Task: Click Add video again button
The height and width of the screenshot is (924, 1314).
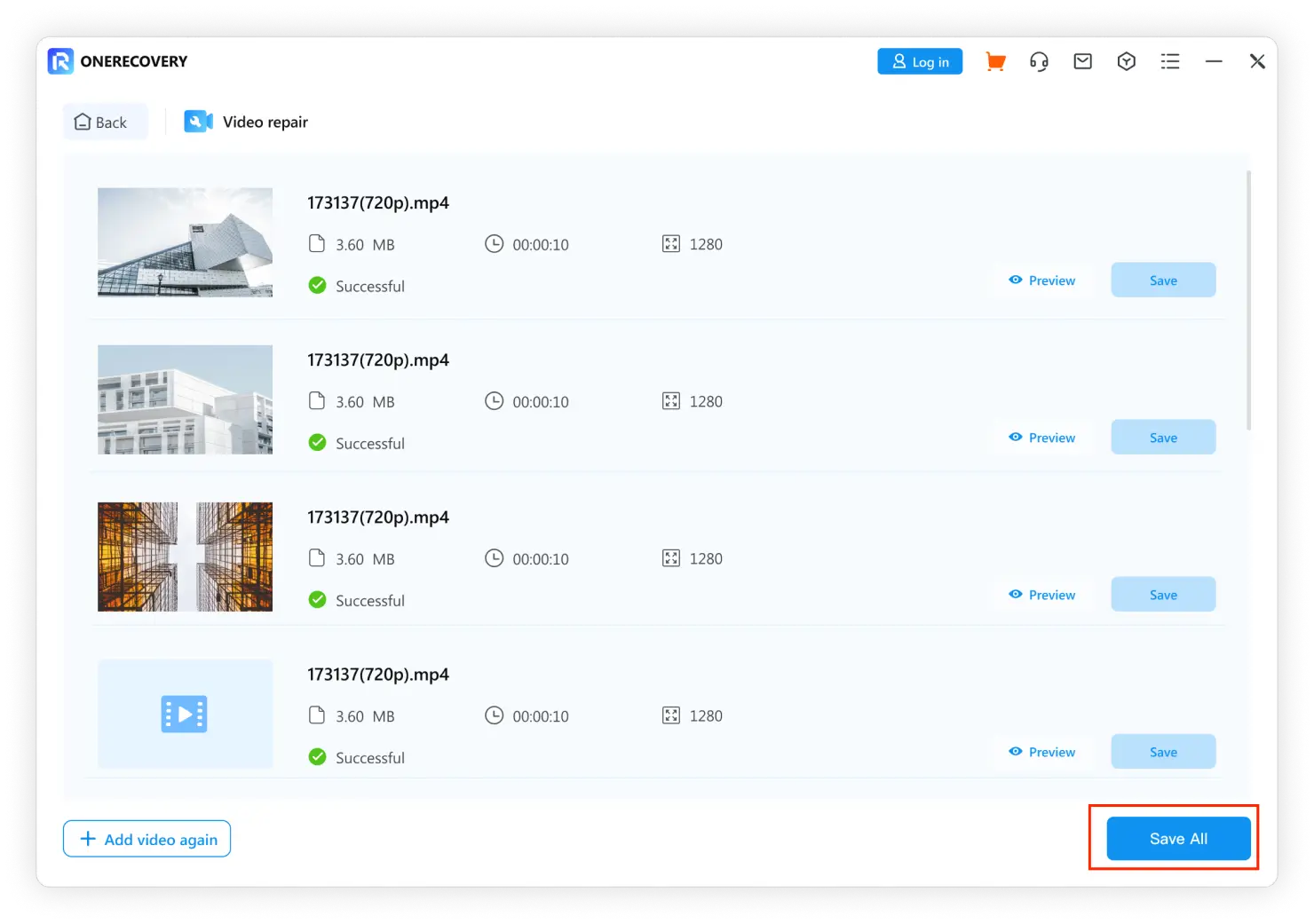Action: [x=147, y=839]
